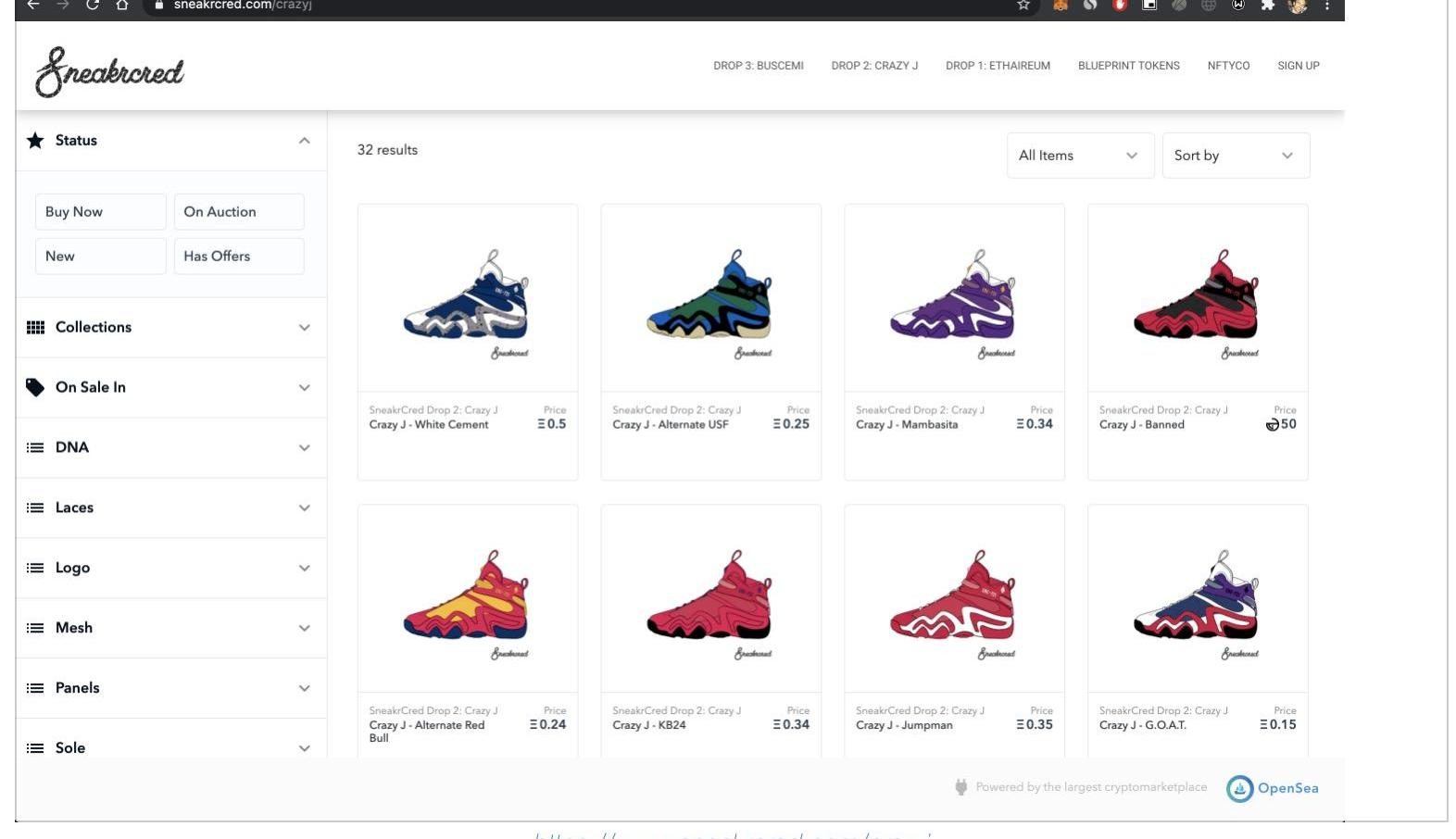
Task: Open the Drop 2: Crazy J nav item
Action: click(874, 66)
